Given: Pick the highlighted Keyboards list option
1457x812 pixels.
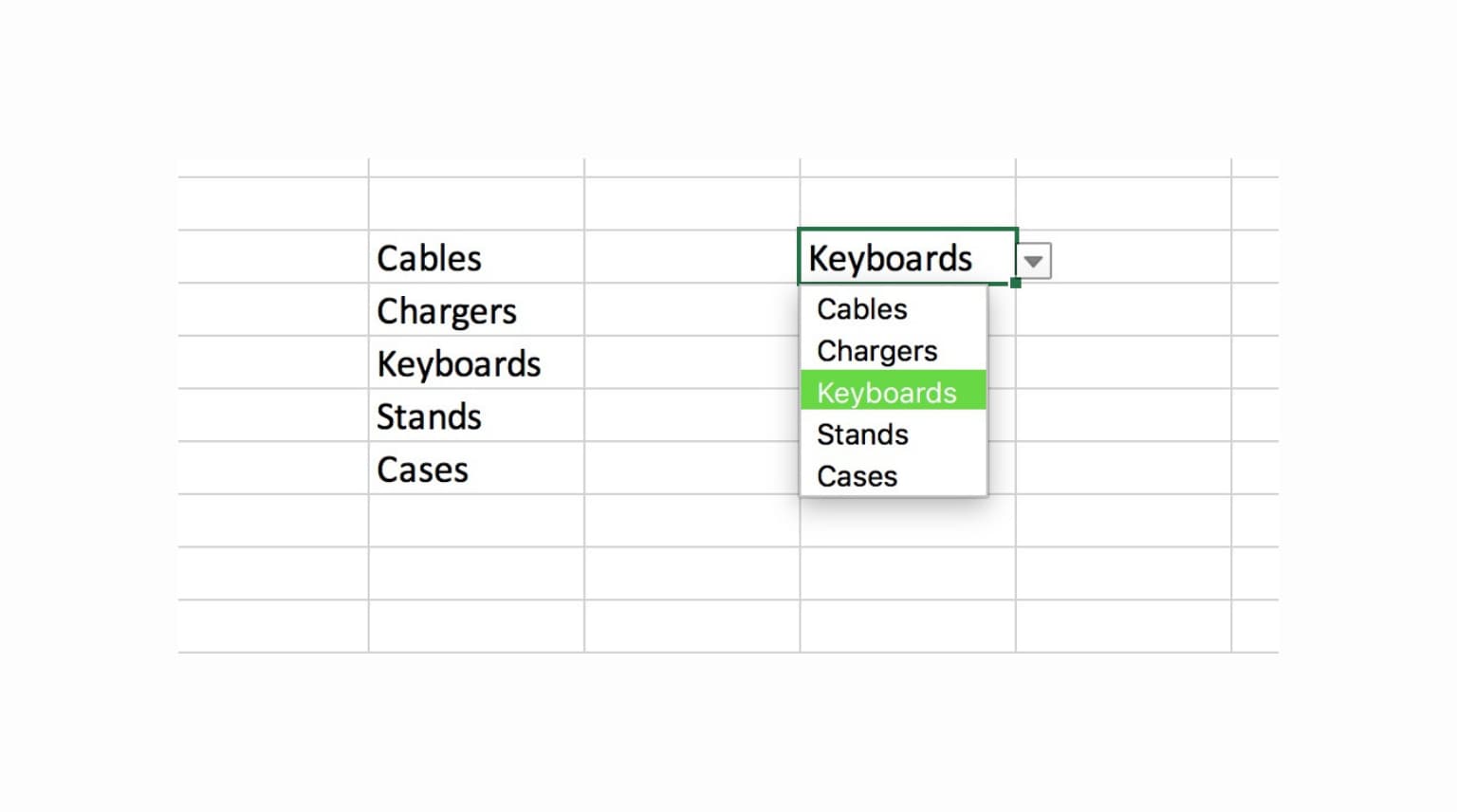Looking at the screenshot, I should [894, 391].
